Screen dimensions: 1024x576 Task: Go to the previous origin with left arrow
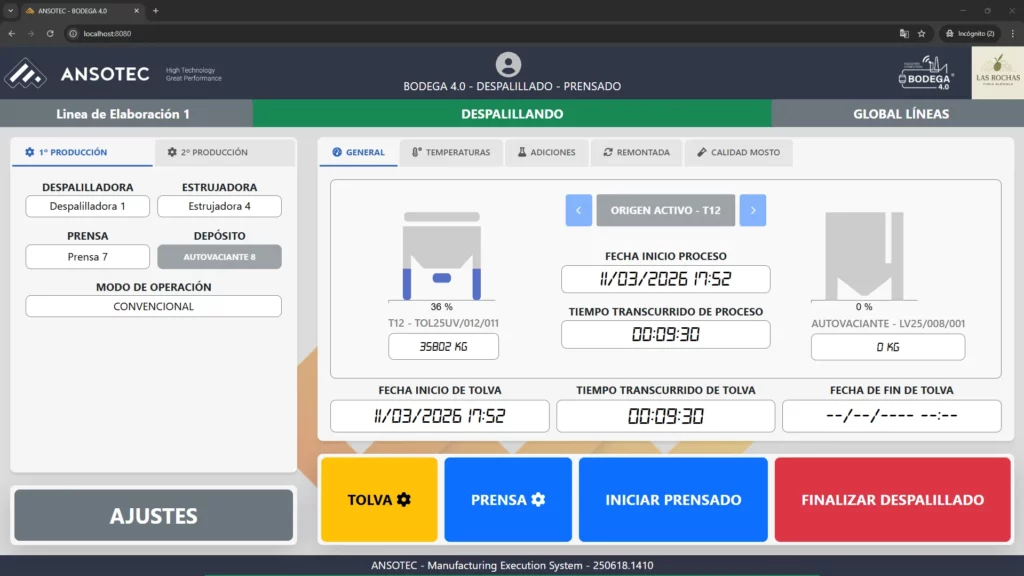(x=579, y=210)
